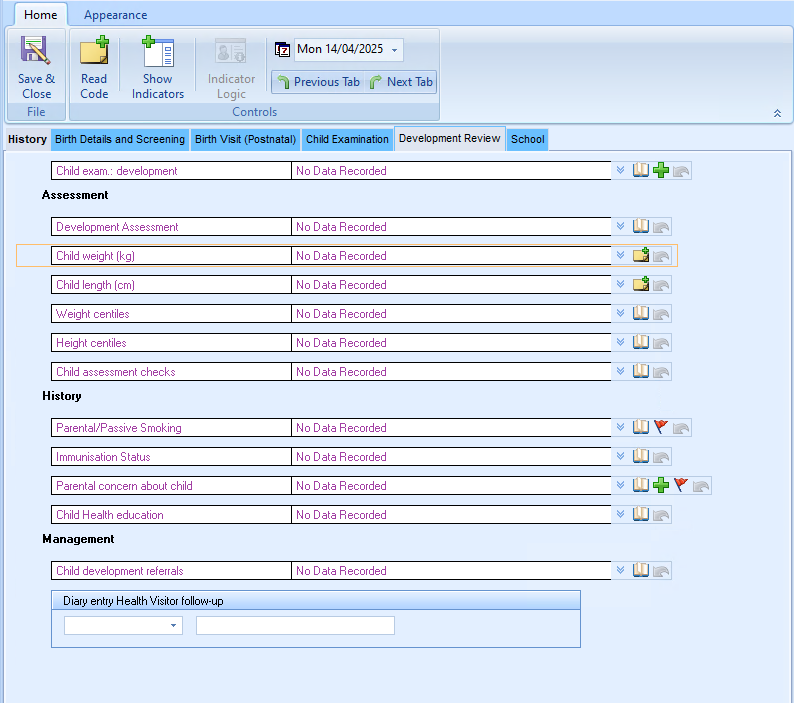The image size is (794, 703).
Task: Open Read Code book for Weight centiles
Action: click(x=641, y=313)
